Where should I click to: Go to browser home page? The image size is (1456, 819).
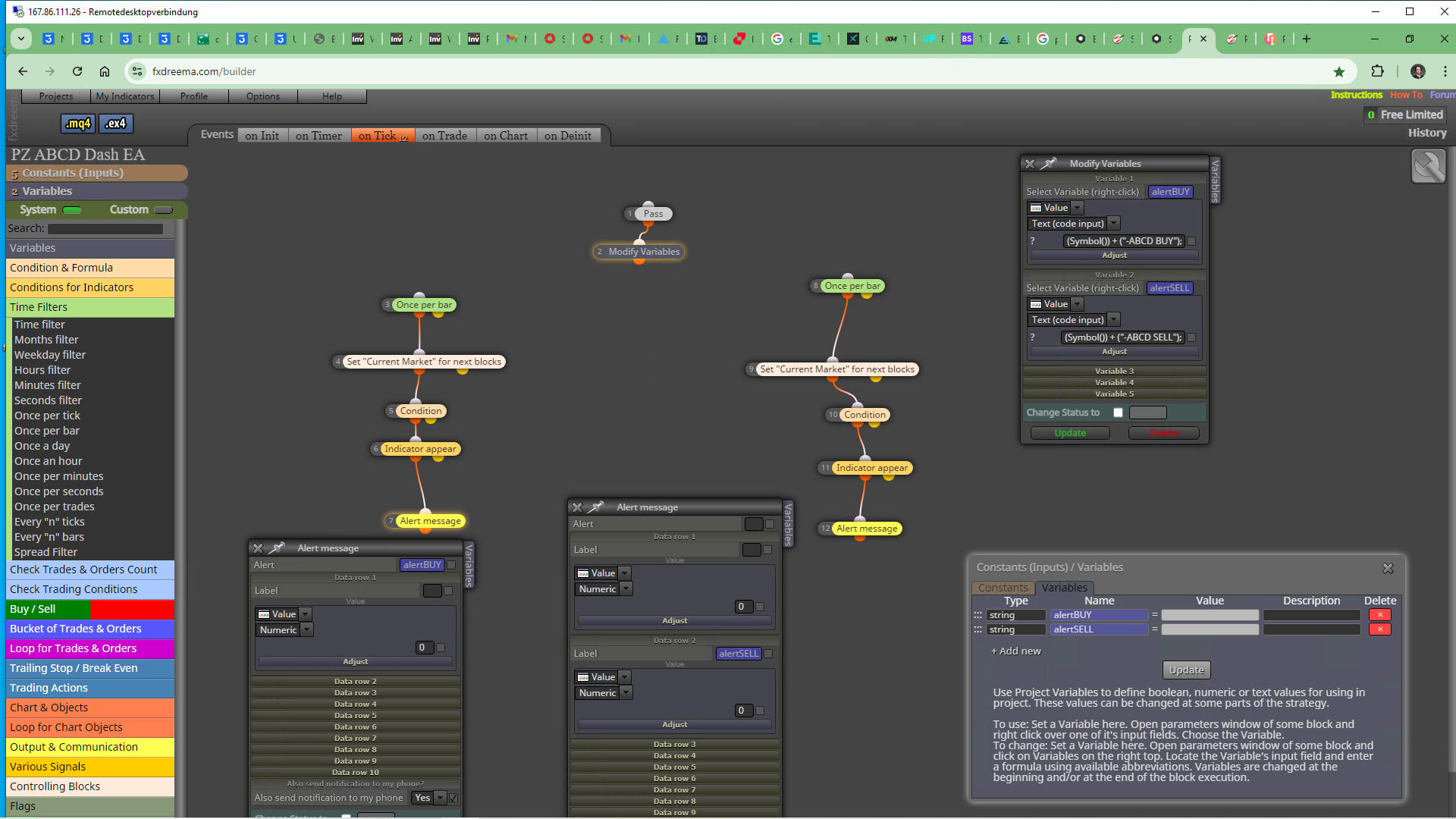pos(105,71)
